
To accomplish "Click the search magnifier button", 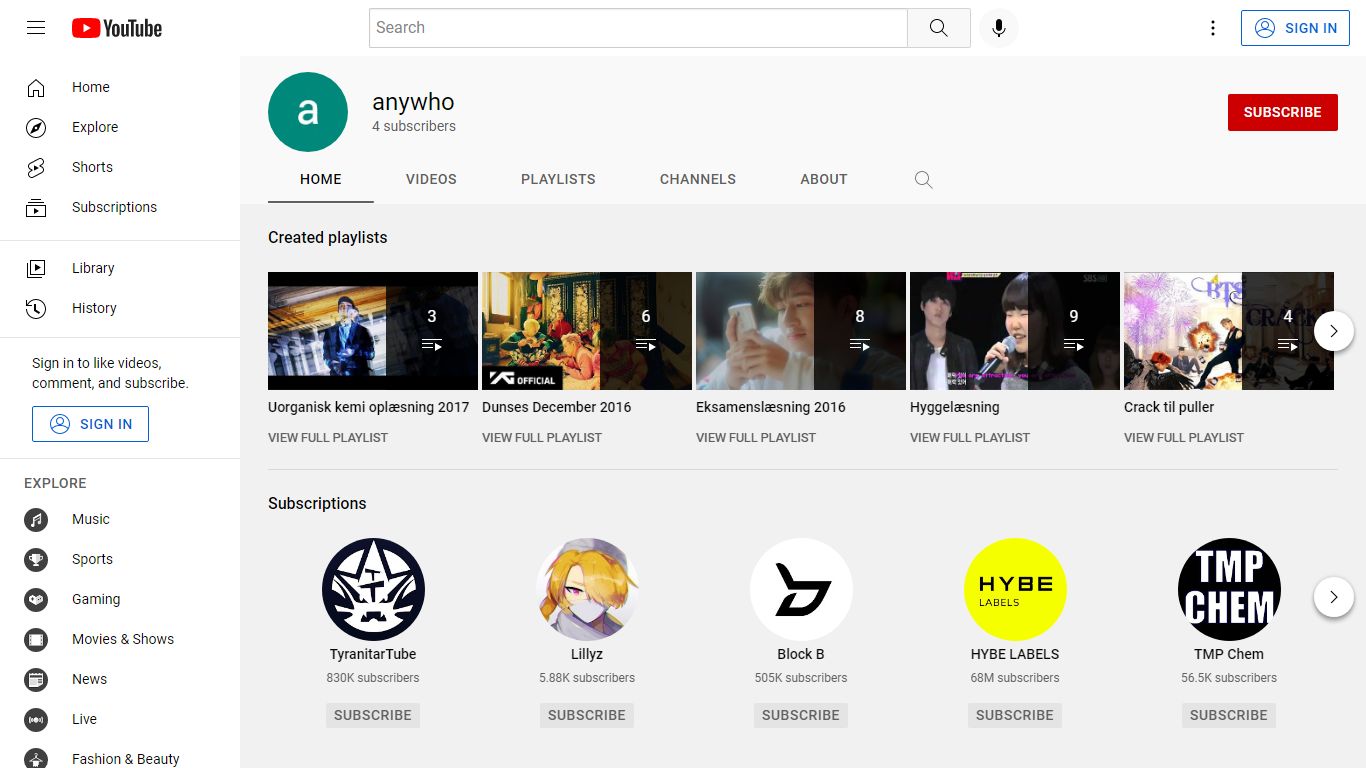I will pos(938,28).
